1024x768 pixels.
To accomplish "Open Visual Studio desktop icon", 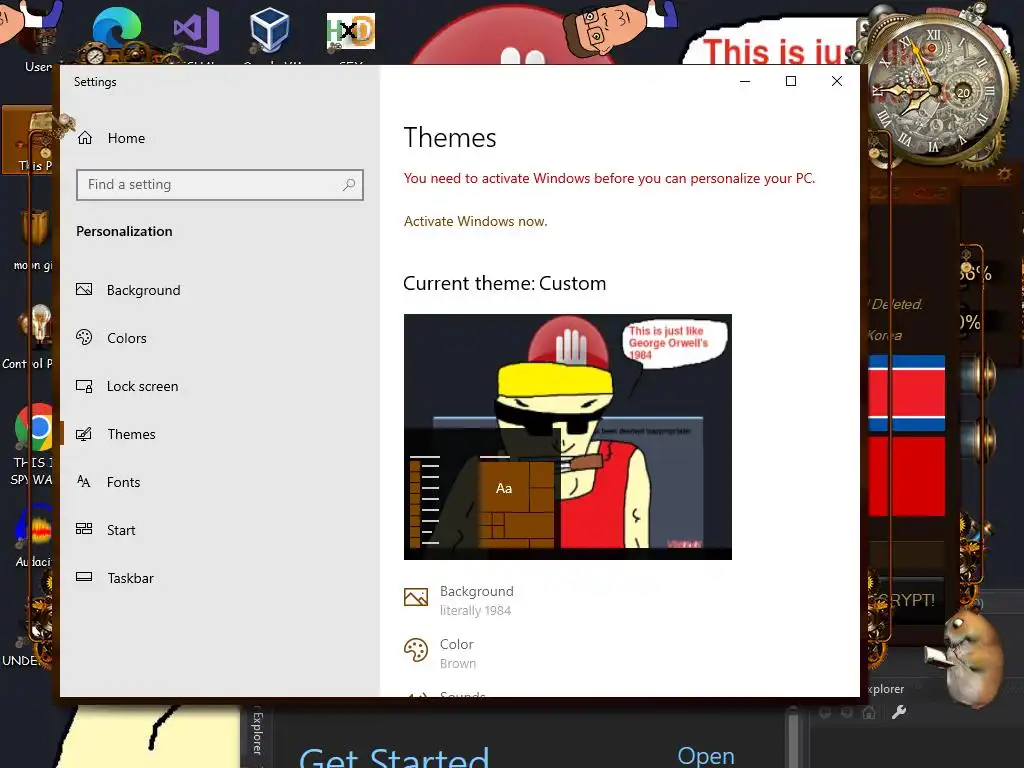I will point(196,33).
